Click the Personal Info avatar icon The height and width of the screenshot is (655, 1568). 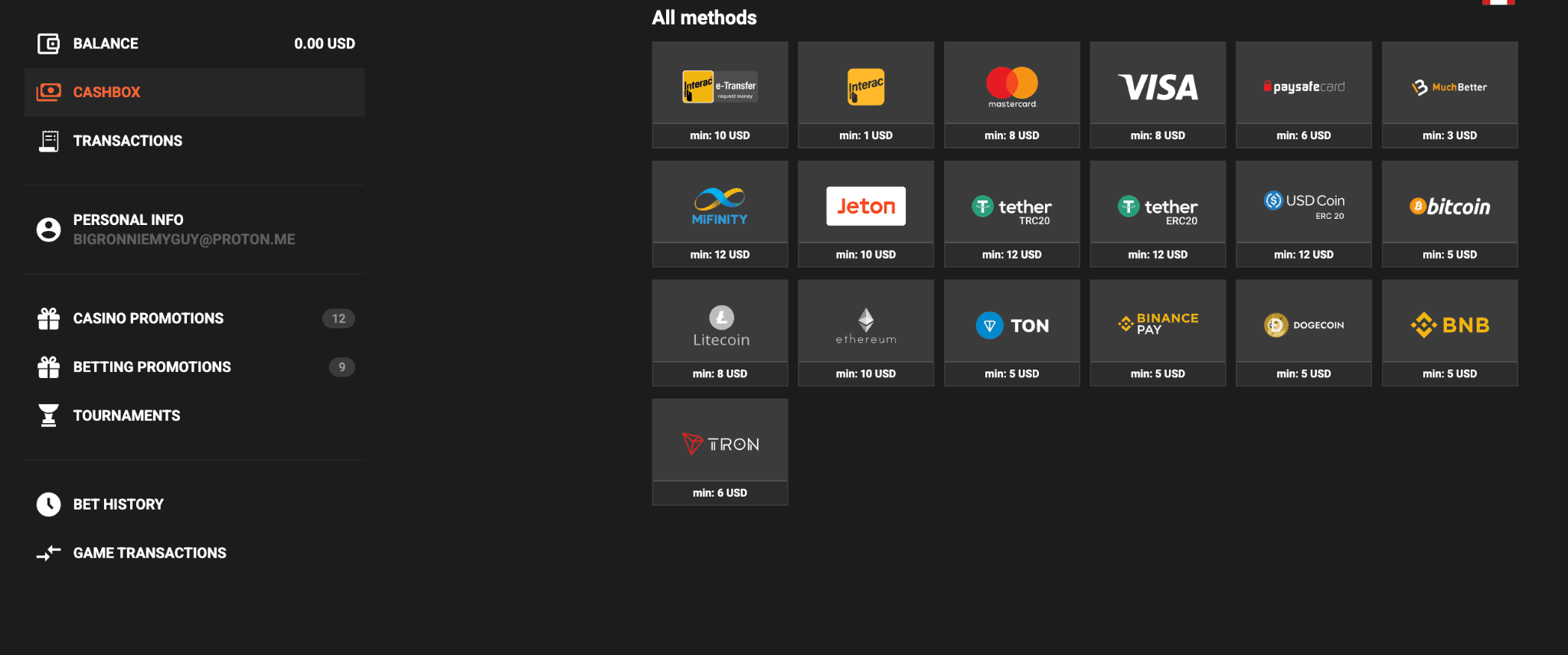click(48, 229)
